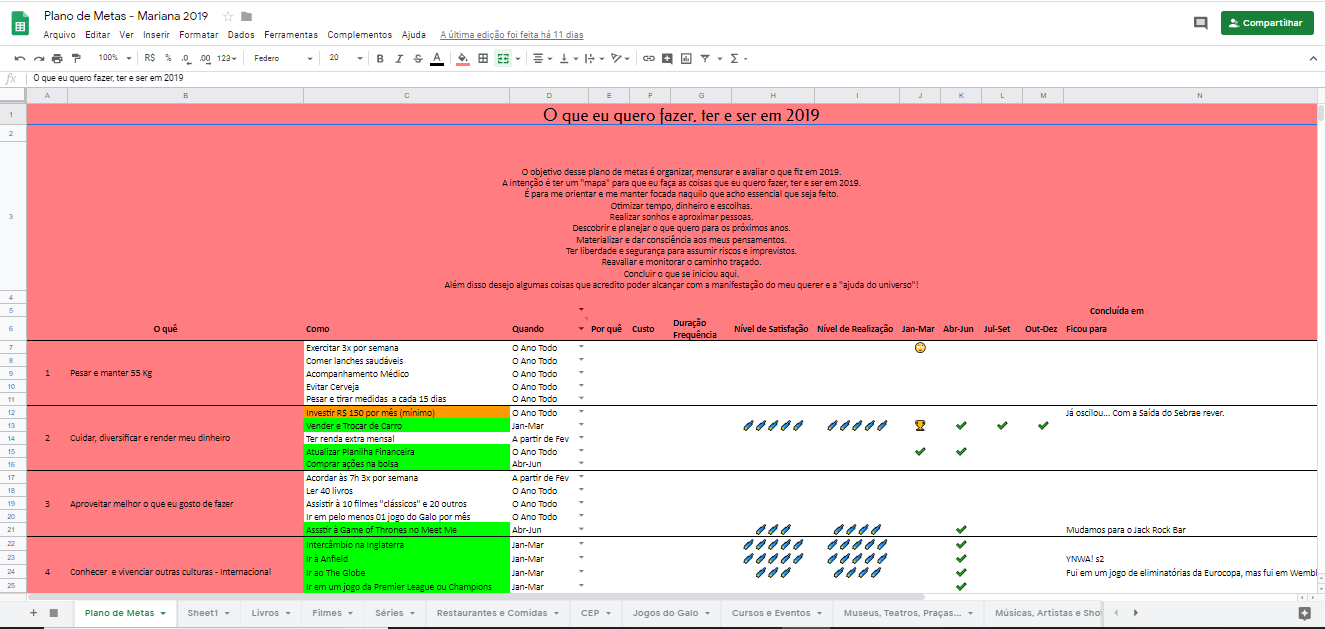Expand the font size 20 dropdown
This screenshot has height=629, width=1325.
click(x=343, y=58)
